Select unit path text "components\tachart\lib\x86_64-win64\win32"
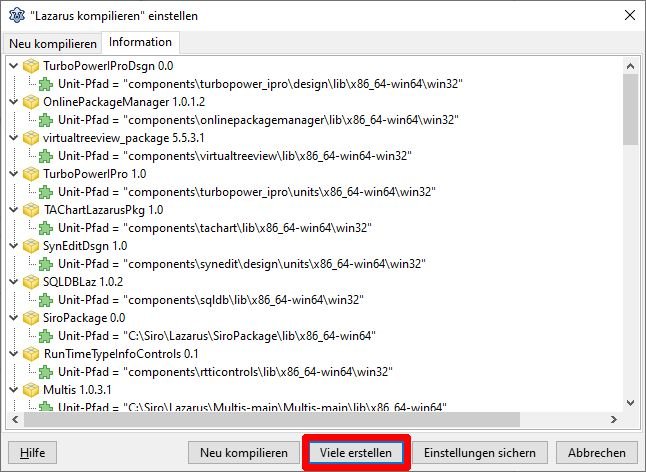Viewport: 646px width, 472px height. [x=248, y=228]
